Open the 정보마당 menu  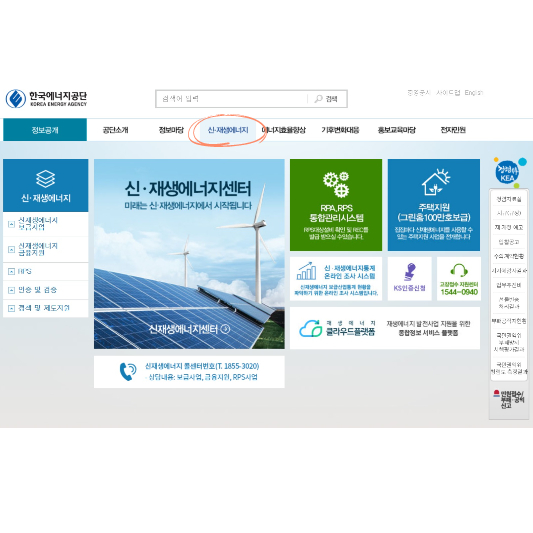tap(171, 130)
